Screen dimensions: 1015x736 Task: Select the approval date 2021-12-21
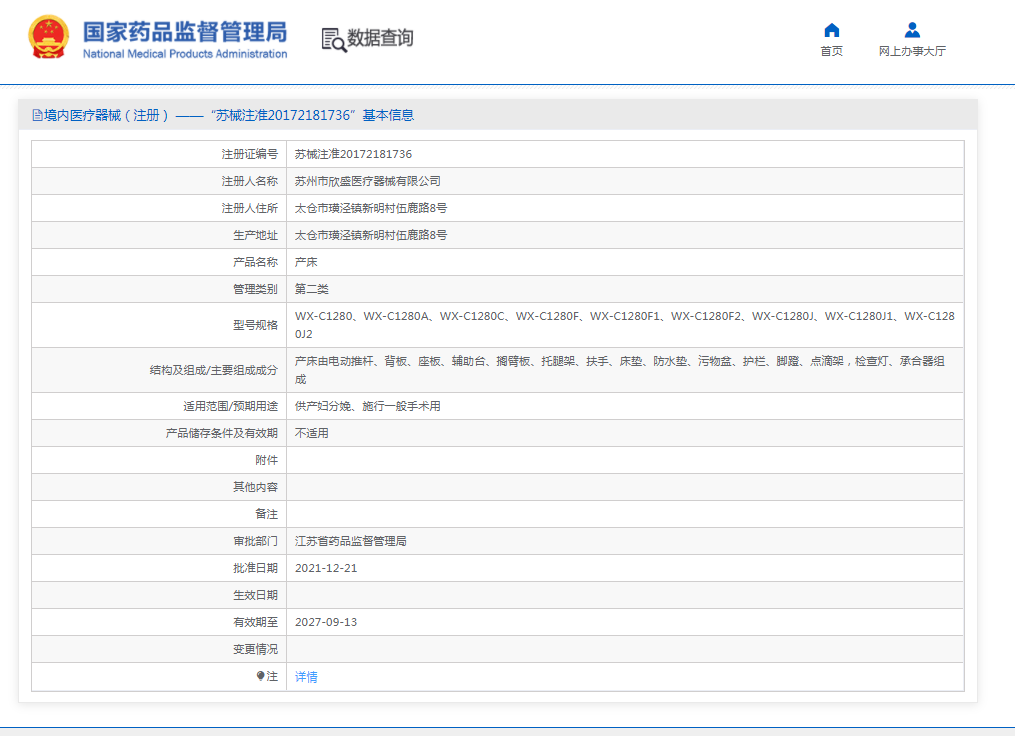coord(326,568)
